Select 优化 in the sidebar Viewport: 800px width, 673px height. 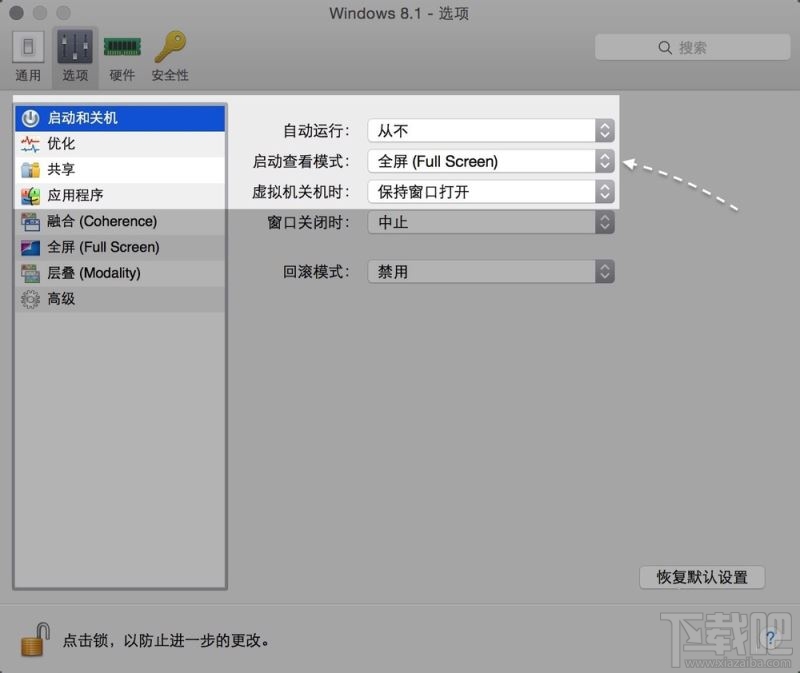tap(120, 144)
